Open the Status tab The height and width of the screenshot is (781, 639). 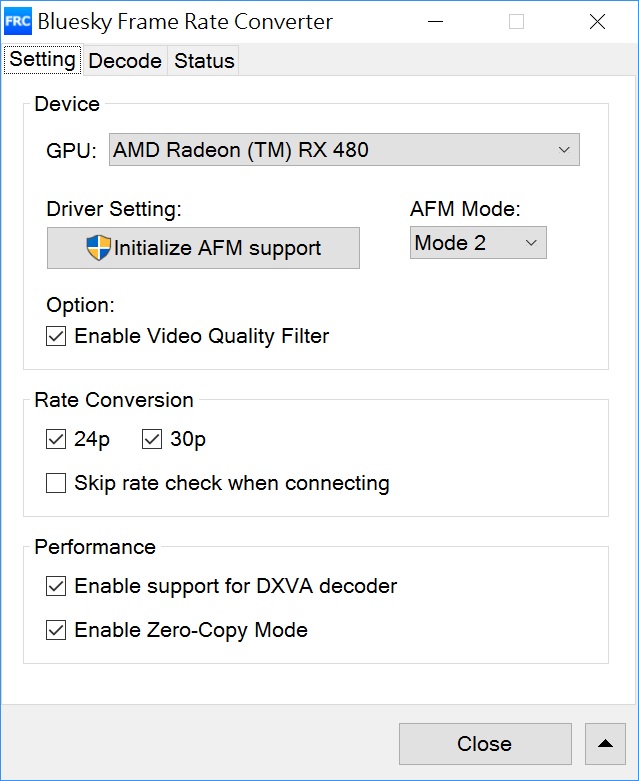pos(204,61)
